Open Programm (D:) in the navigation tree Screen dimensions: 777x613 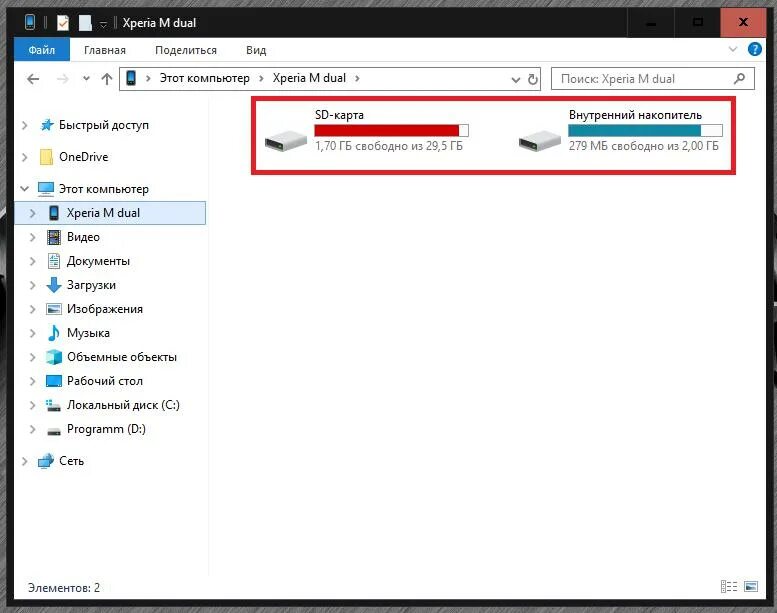[106, 429]
